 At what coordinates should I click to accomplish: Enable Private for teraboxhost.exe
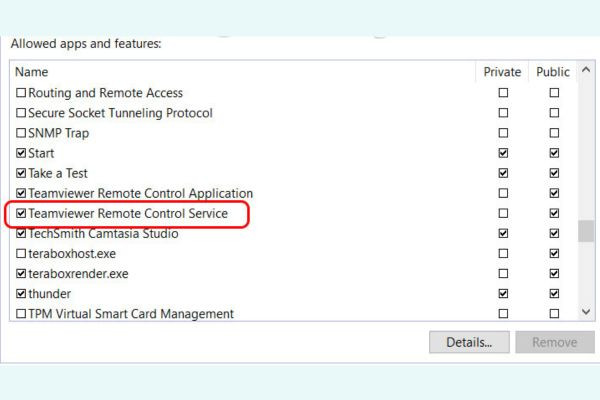point(503,253)
